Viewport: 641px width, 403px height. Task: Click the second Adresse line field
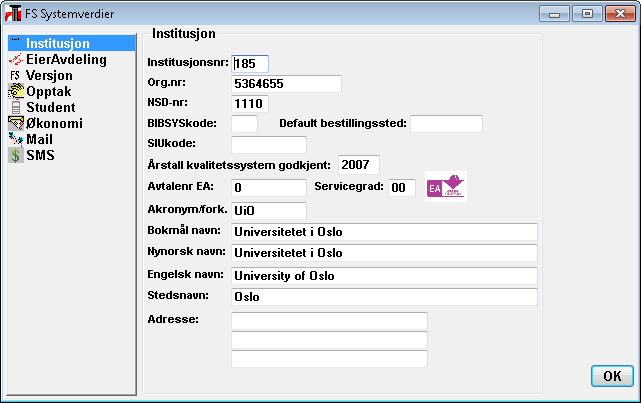[329, 340]
